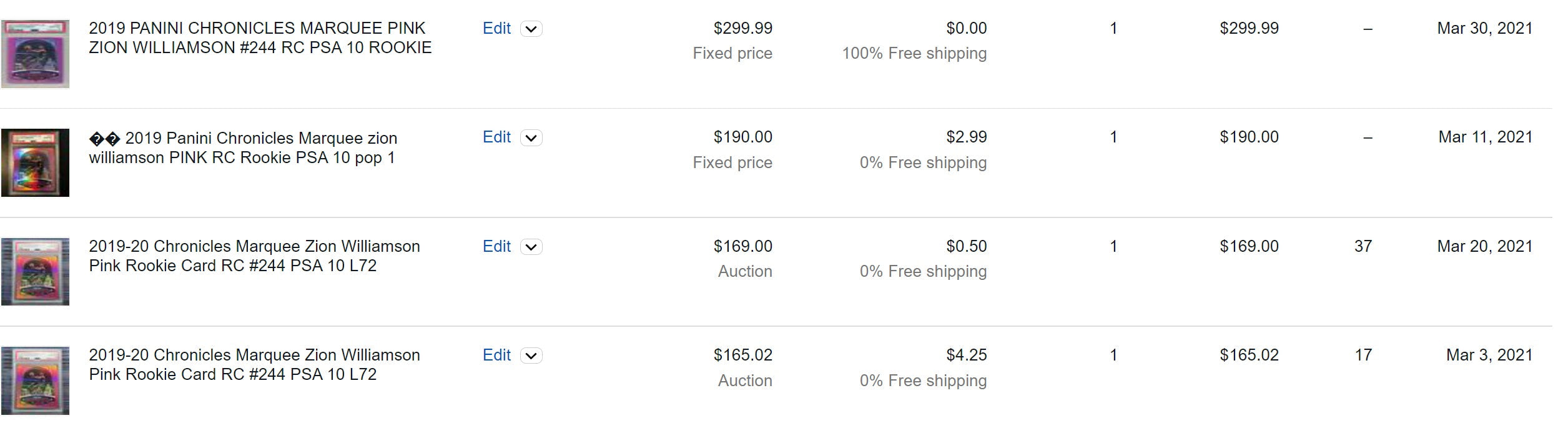
Task: Open title of listing sold for $165.02
Action: pos(254,364)
